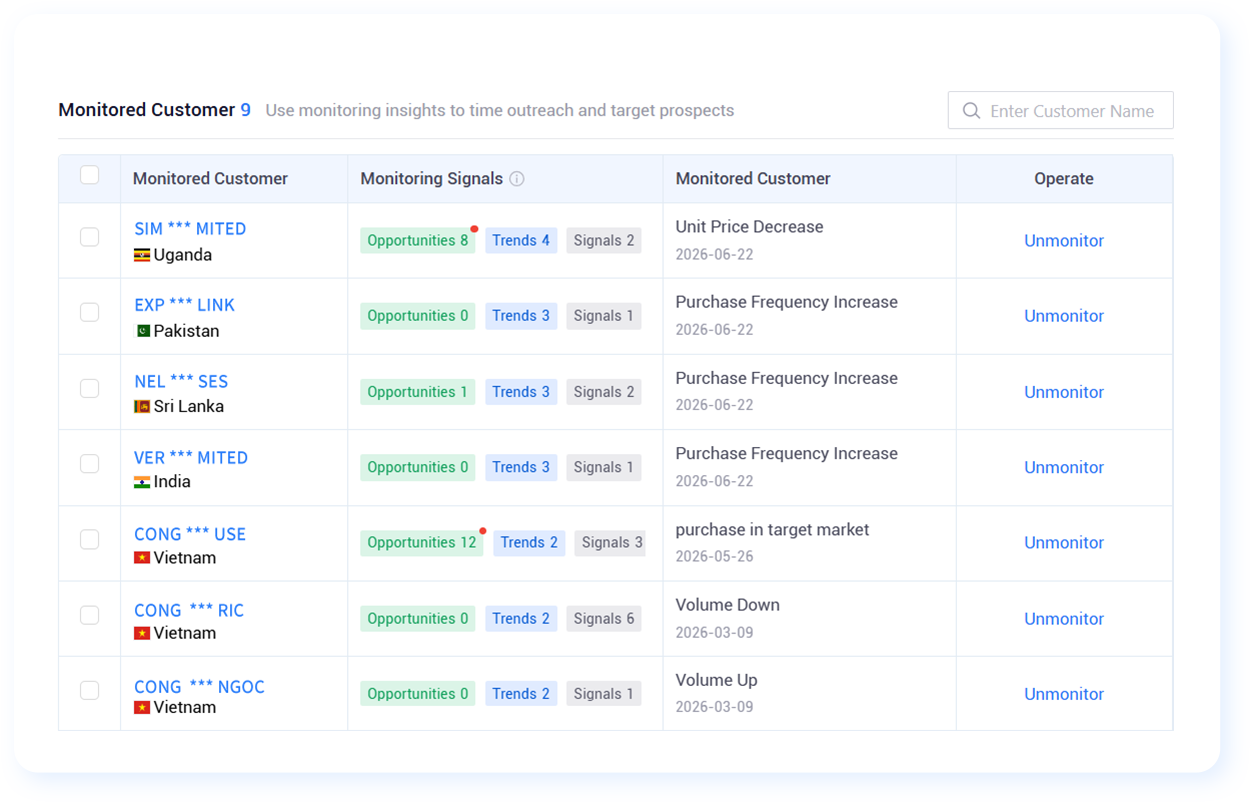Click the Signals 6 tag
Image resolution: width=1253 pixels, height=806 pixels.
pos(604,619)
